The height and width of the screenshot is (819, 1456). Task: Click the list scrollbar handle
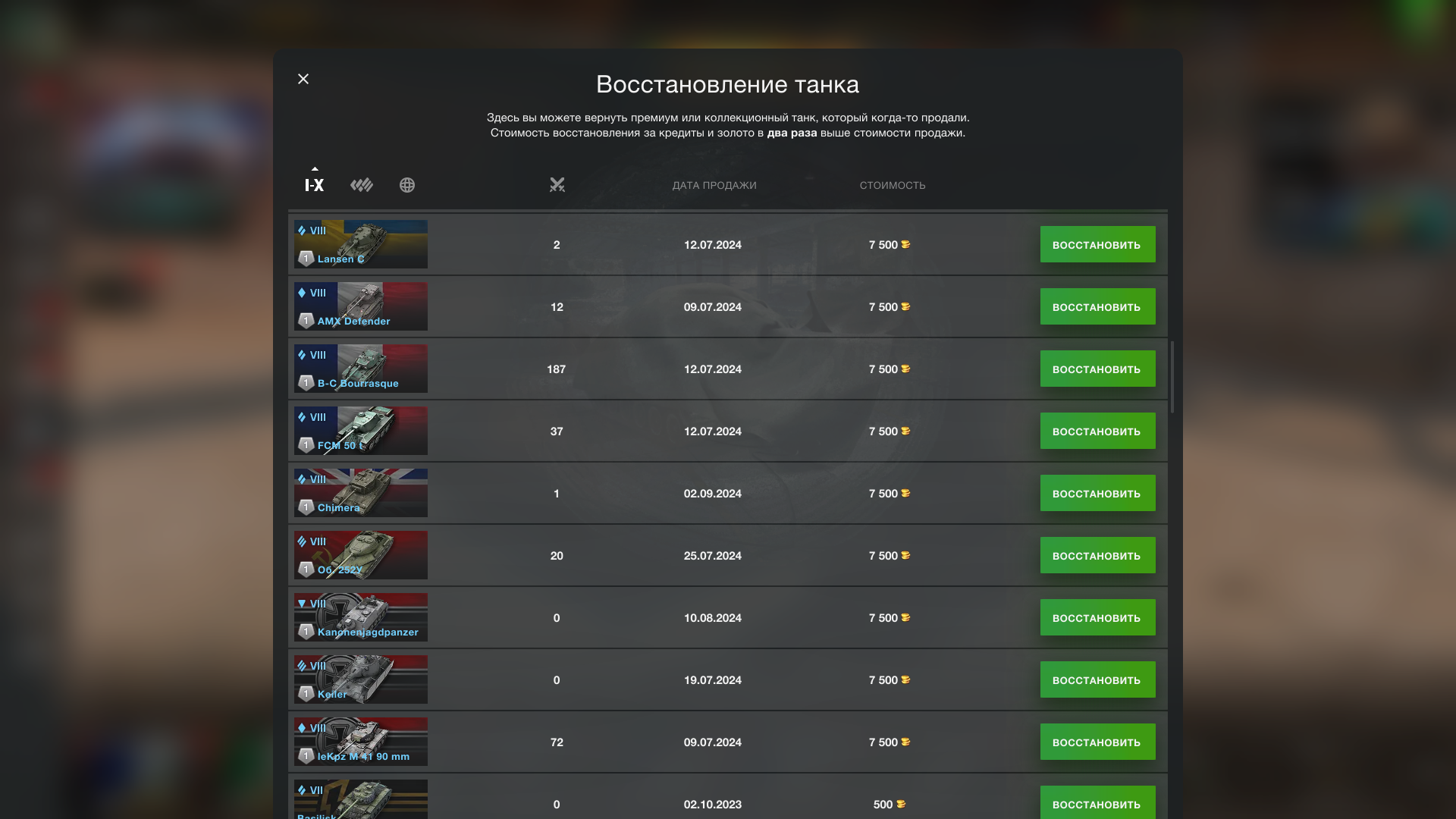[x=1172, y=377]
